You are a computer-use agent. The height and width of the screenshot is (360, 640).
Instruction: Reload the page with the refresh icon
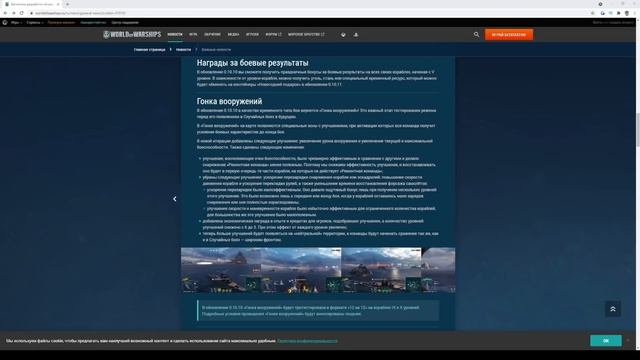[x=22, y=13]
